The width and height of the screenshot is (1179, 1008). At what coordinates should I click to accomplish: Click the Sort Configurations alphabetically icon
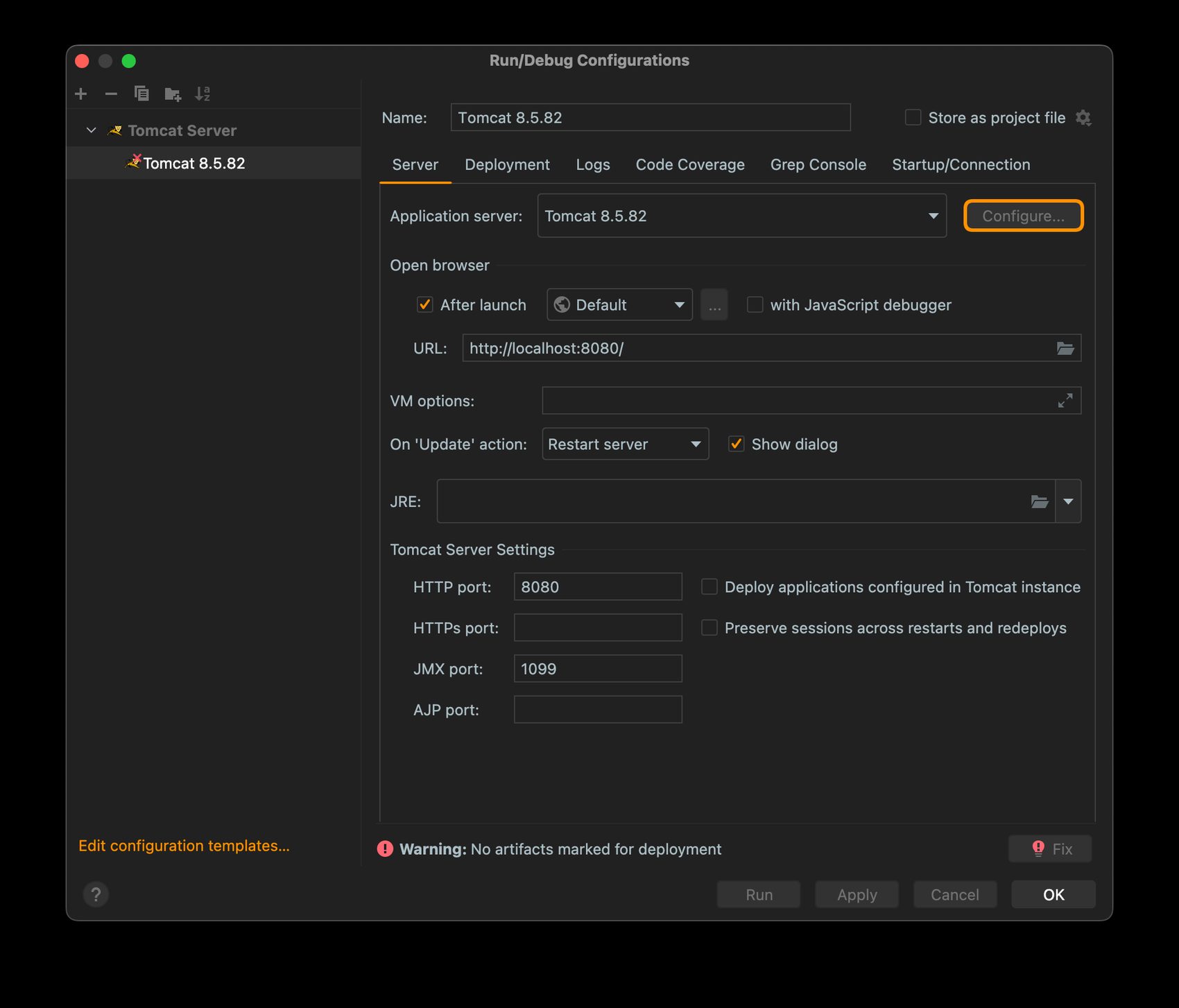(x=203, y=94)
